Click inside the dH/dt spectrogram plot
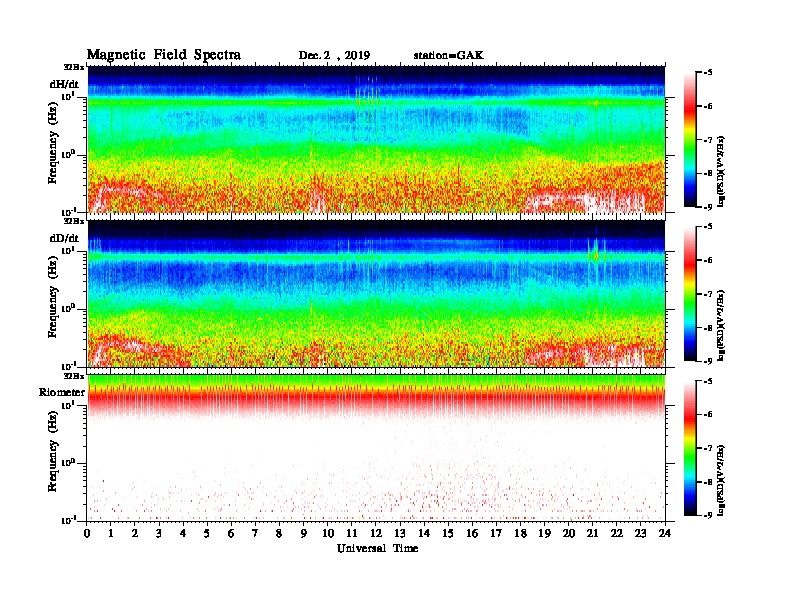The image size is (792, 612). (376, 139)
